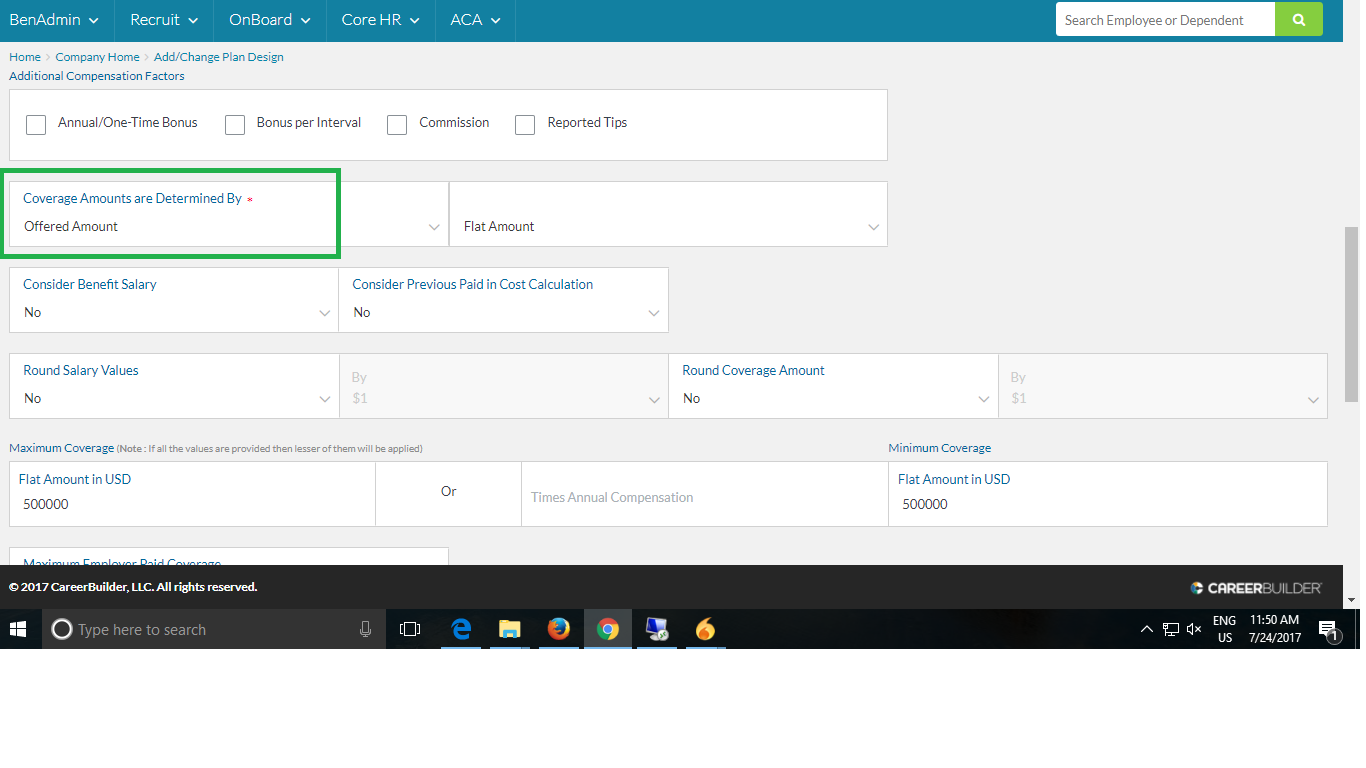1366x768 pixels.
Task: Click the green employee search icon
Action: pos(1298,19)
